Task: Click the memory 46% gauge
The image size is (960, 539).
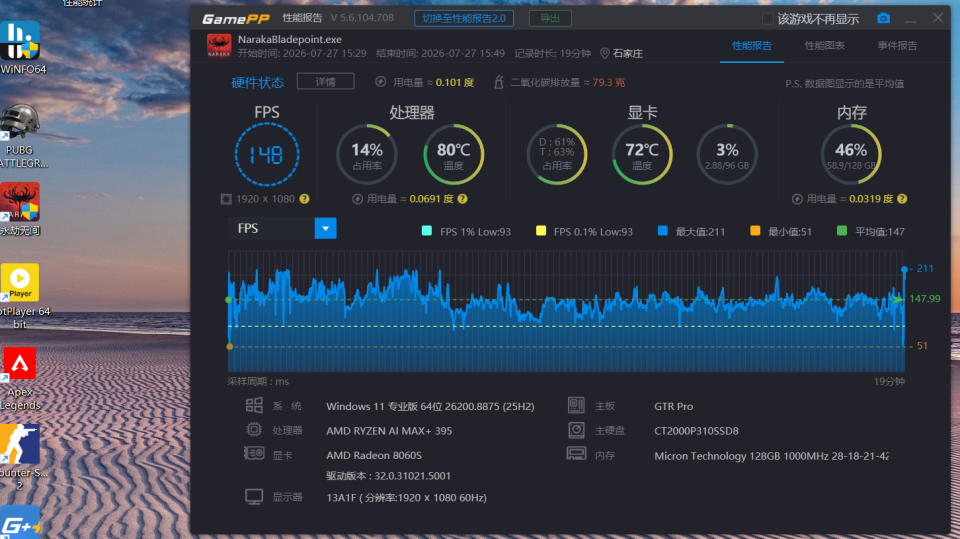Action: pos(851,154)
